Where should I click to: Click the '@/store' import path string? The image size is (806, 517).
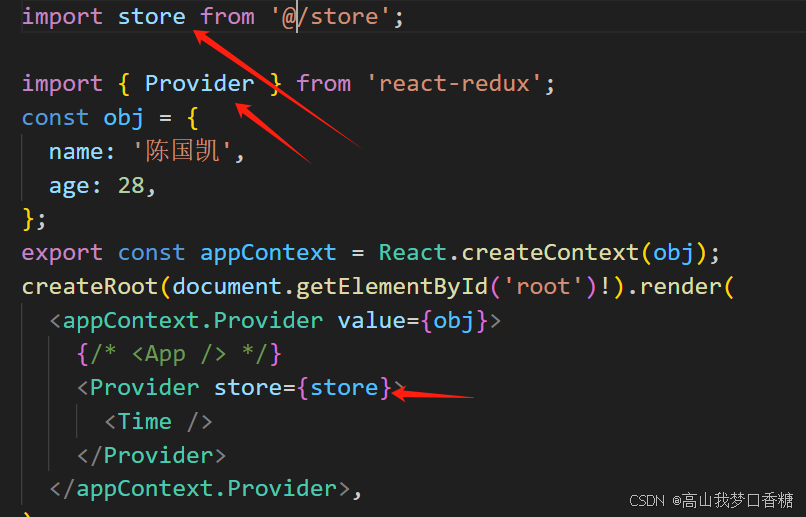pos(332,17)
